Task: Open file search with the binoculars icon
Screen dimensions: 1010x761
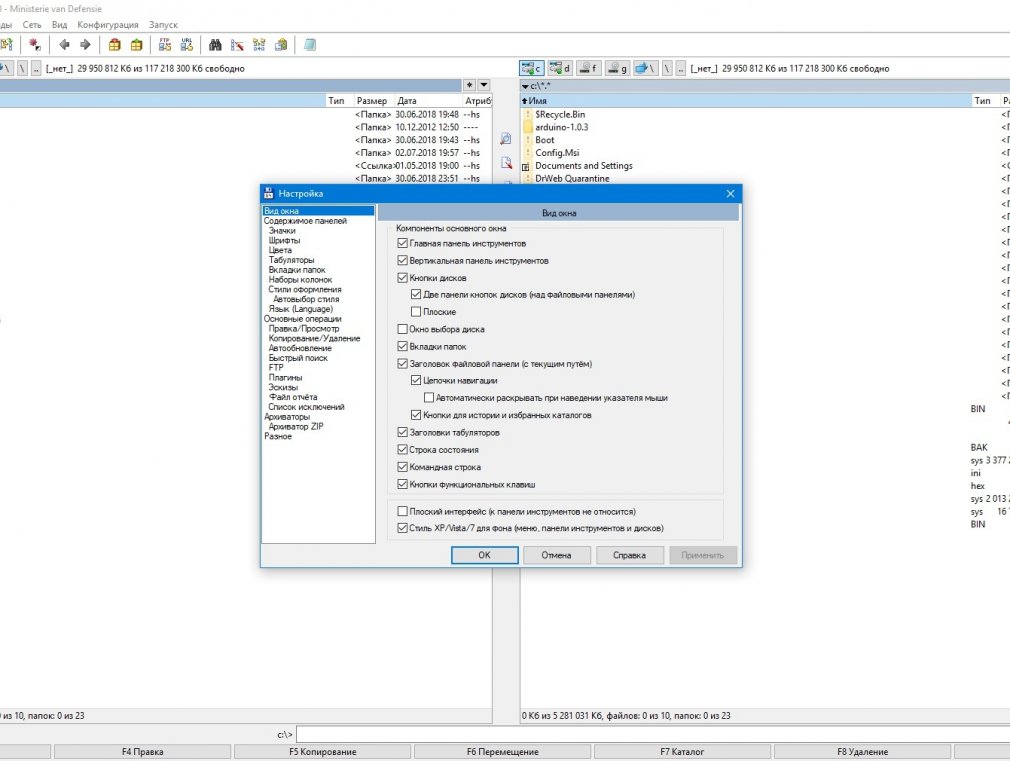Action: tap(215, 44)
